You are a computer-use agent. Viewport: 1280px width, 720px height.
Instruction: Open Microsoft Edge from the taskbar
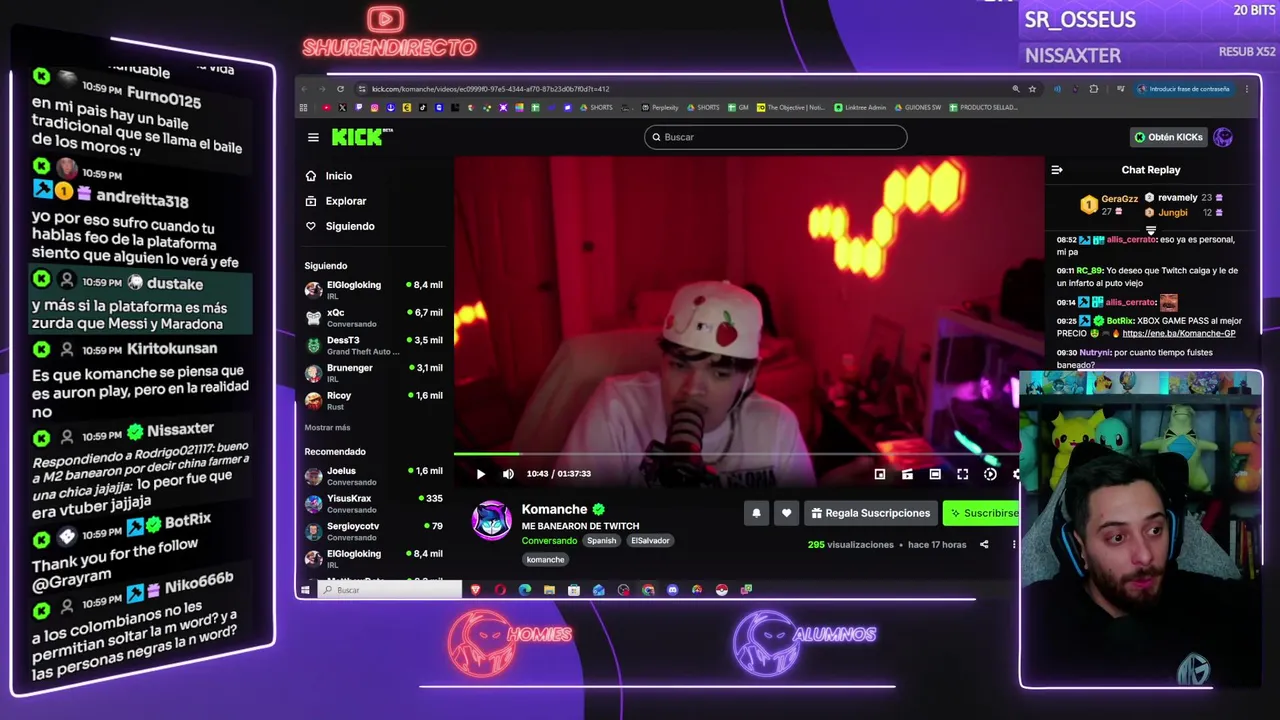(525, 590)
